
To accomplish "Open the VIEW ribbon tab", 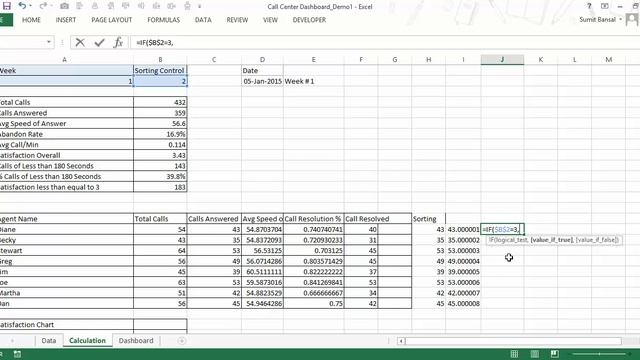I will tap(270, 20).
